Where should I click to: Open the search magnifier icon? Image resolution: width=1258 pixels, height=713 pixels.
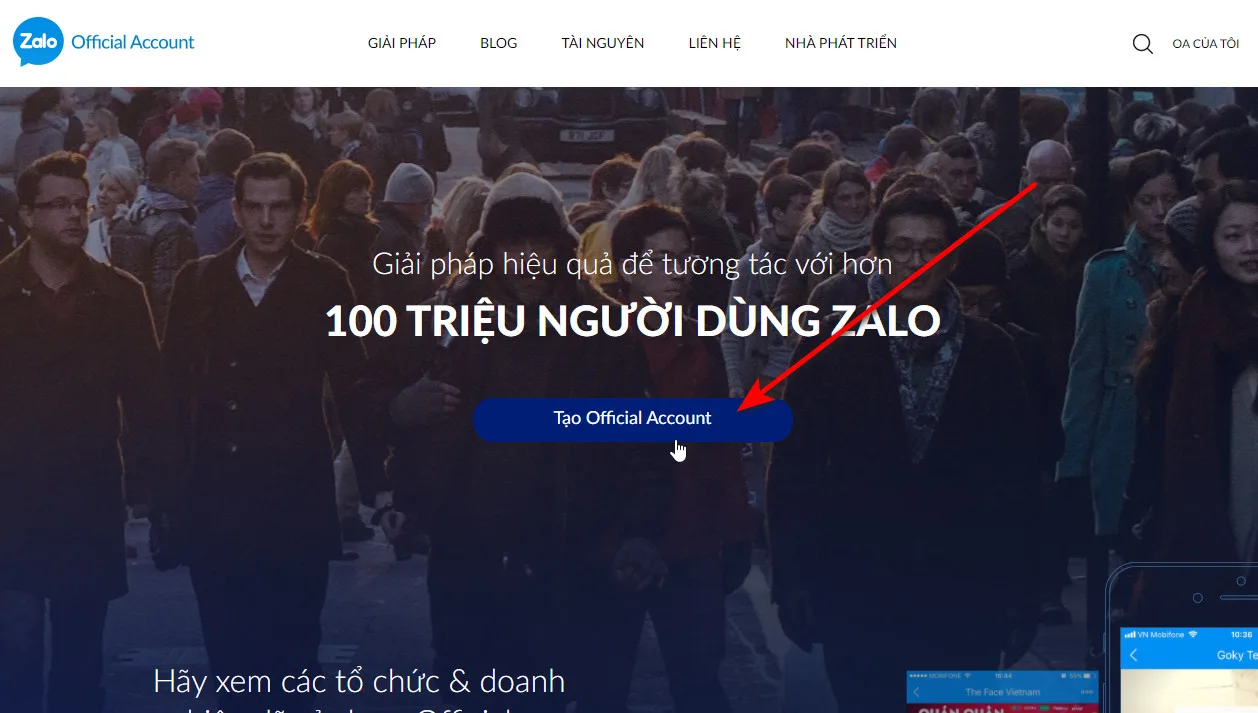tap(1142, 44)
